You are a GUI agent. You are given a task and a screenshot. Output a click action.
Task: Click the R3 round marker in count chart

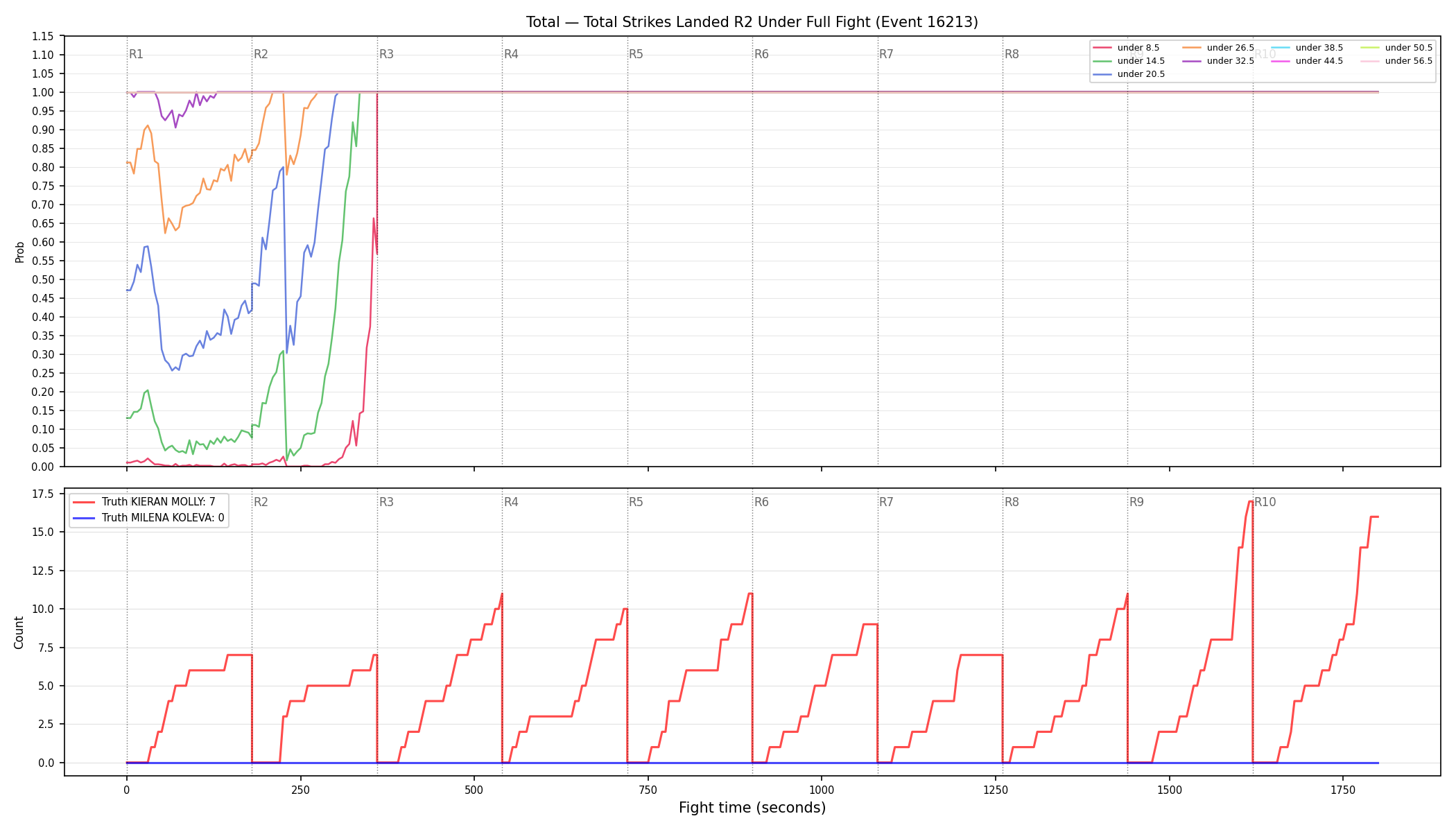[386, 502]
